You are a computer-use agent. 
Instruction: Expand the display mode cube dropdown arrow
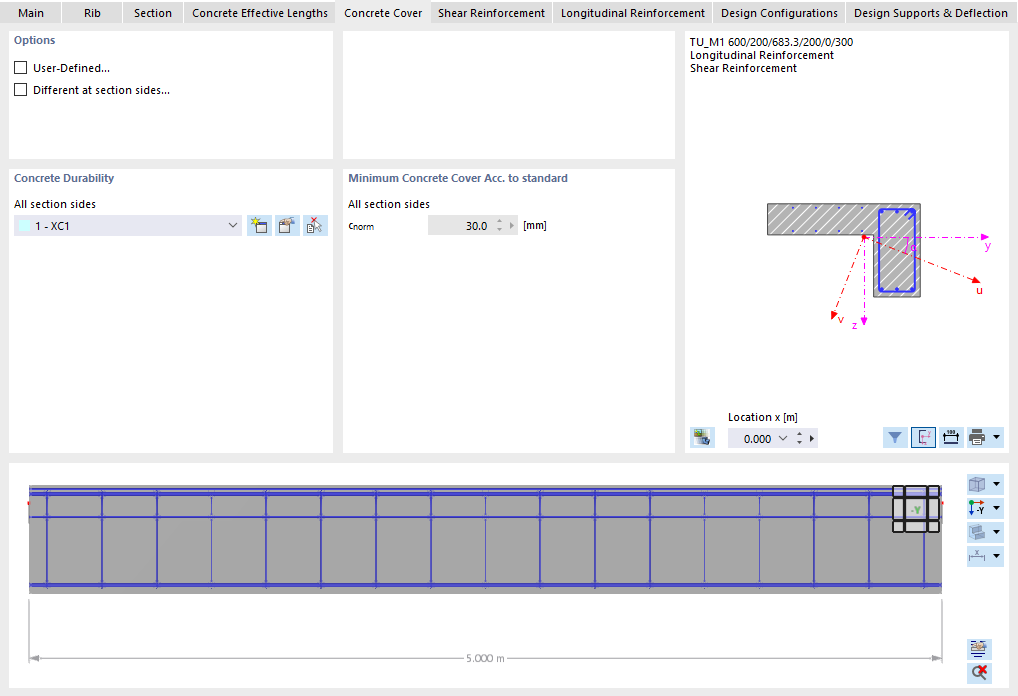click(997, 484)
